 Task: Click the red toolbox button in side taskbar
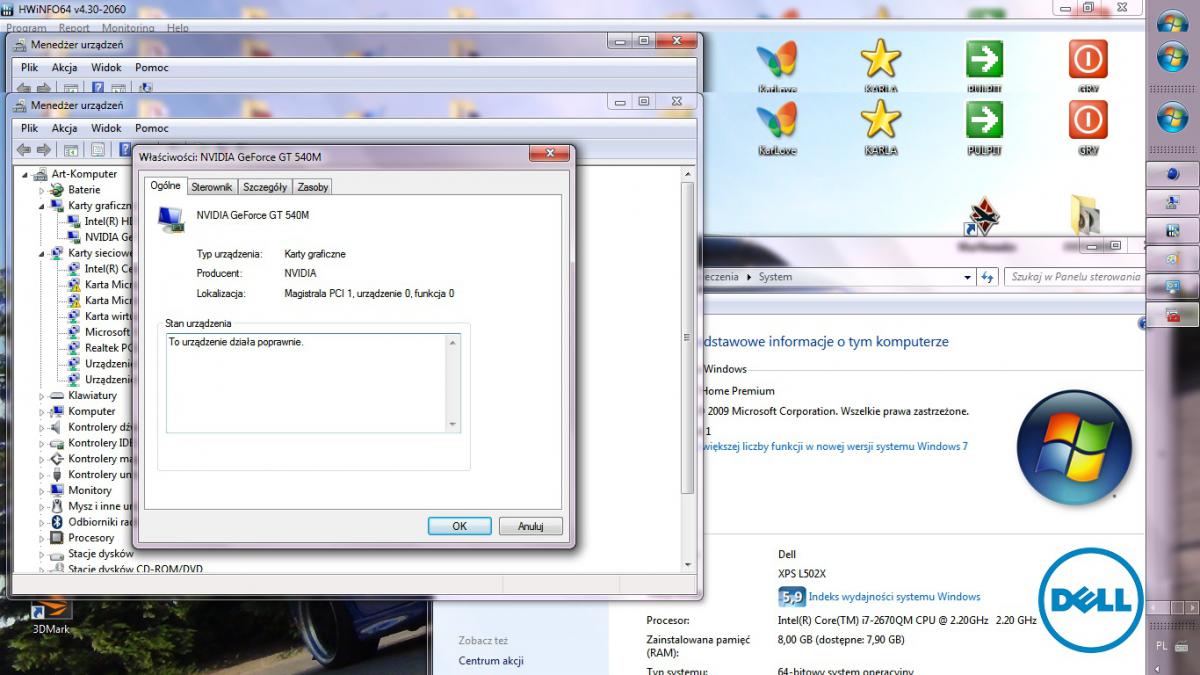click(1173, 315)
